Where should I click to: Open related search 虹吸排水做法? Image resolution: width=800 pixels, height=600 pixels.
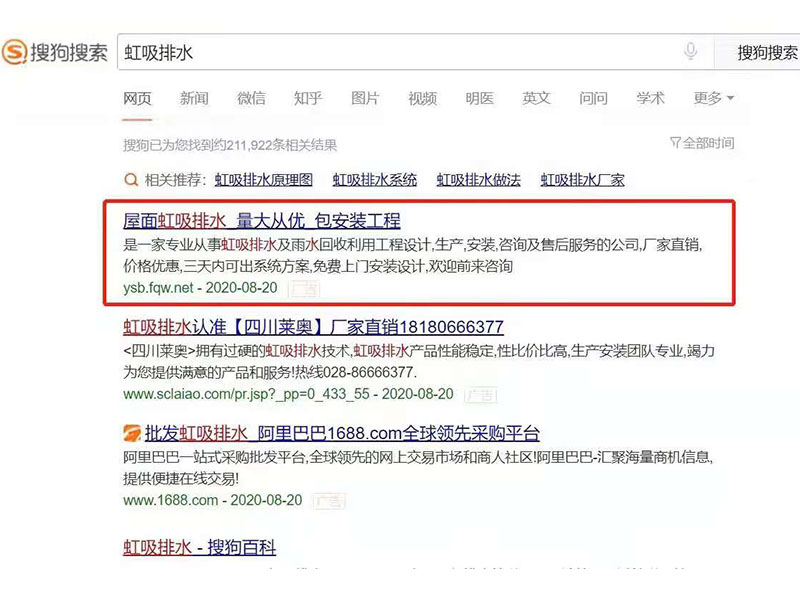(x=479, y=180)
